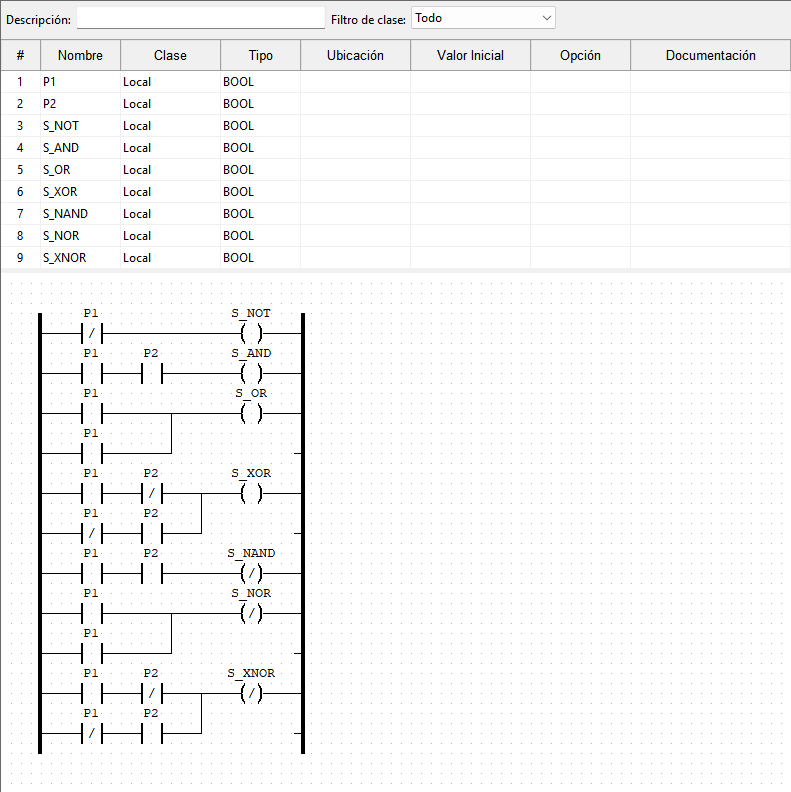Click the Valor Inicial column header

pyautogui.click(x=470, y=55)
